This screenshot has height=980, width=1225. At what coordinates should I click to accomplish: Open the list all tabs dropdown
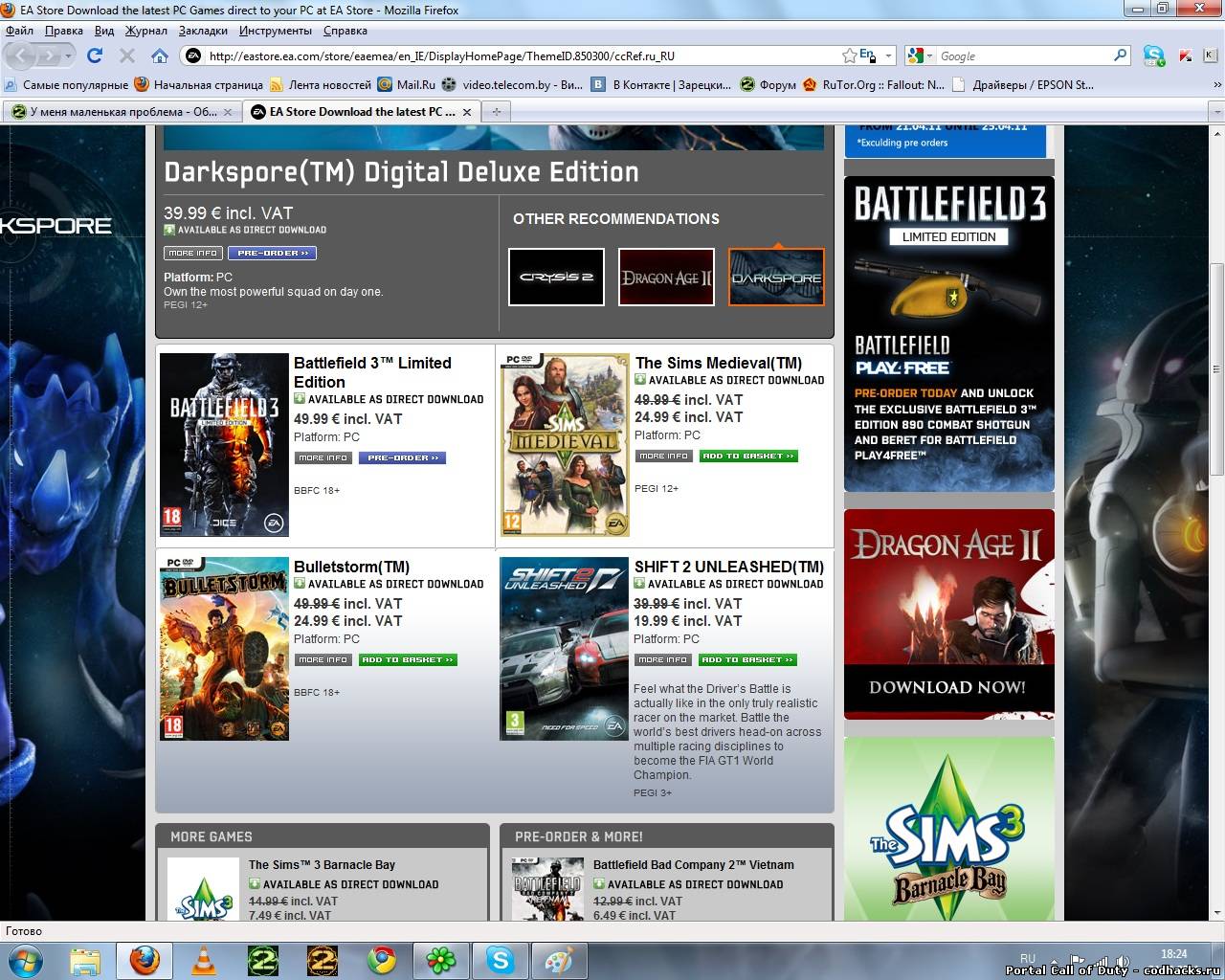click(x=1217, y=112)
